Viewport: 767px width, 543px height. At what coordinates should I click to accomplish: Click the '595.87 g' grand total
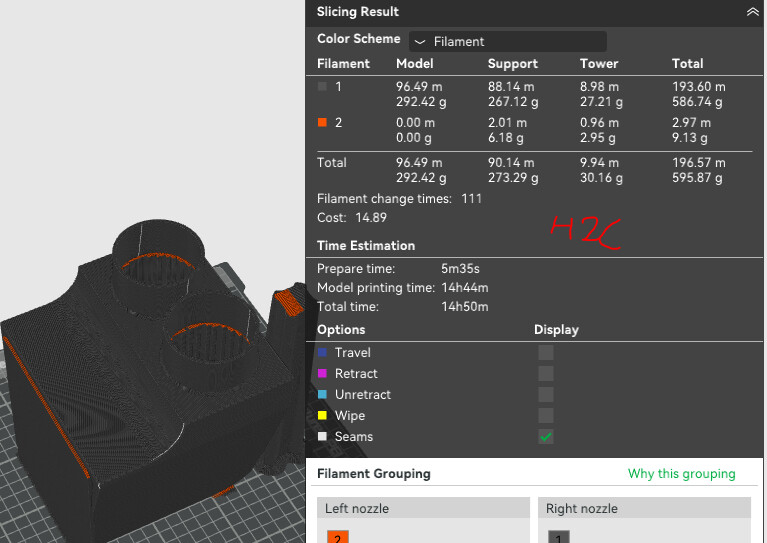coord(697,178)
